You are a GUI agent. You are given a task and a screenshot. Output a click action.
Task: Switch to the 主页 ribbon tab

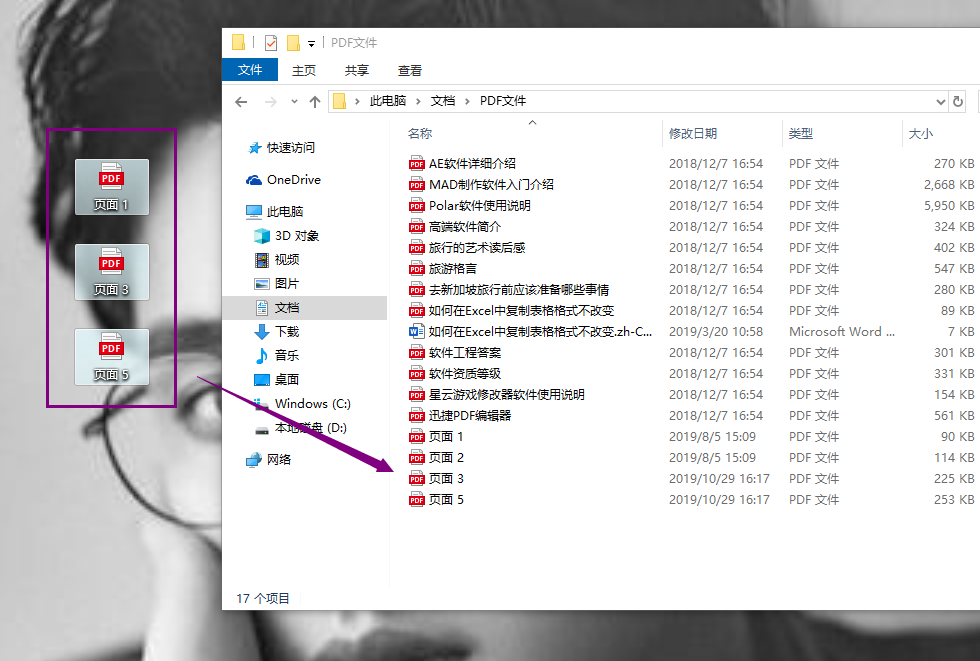[303, 70]
